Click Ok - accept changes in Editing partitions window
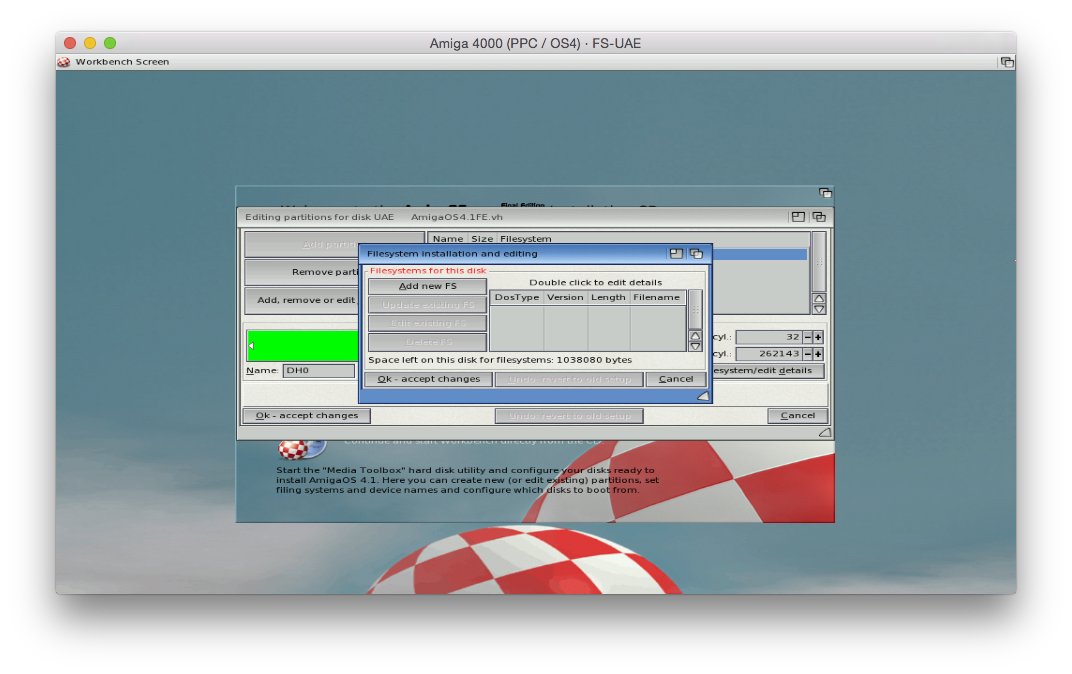Viewport: 1072px width, 674px height. tap(306, 416)
